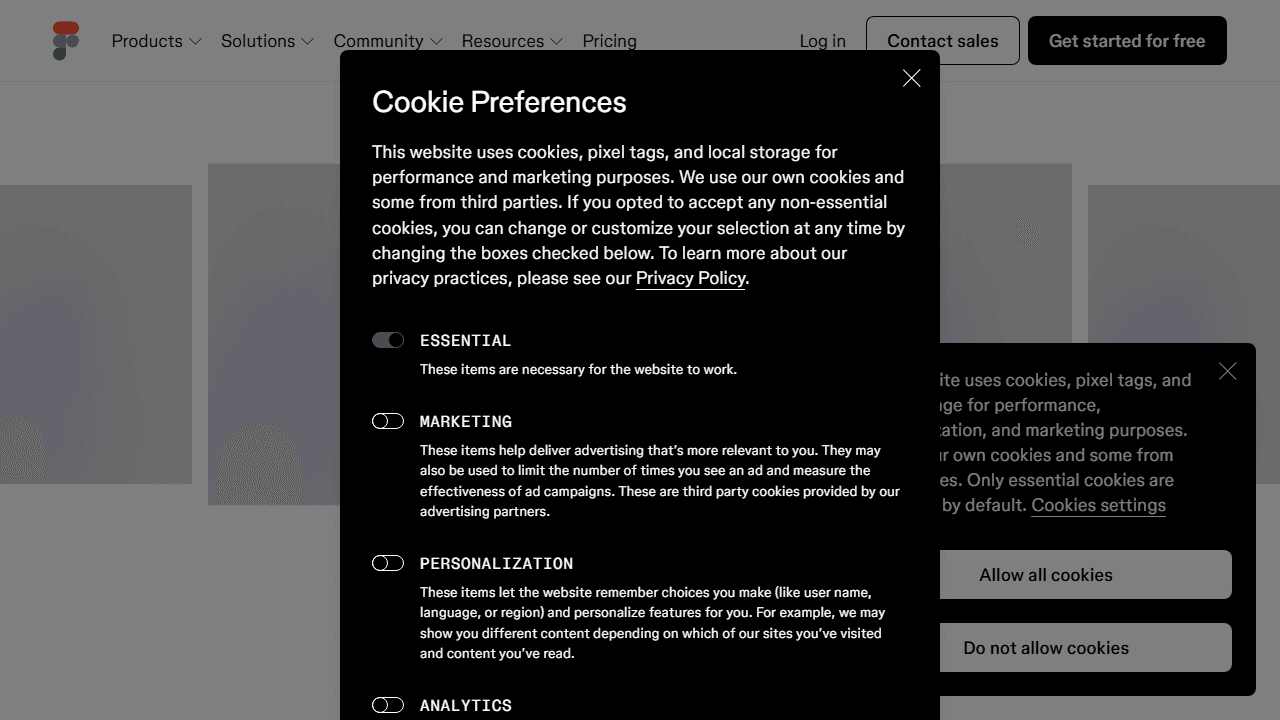Enable the Marketing cookies toggle
The image size is (1280, 720).
point(388,421)
